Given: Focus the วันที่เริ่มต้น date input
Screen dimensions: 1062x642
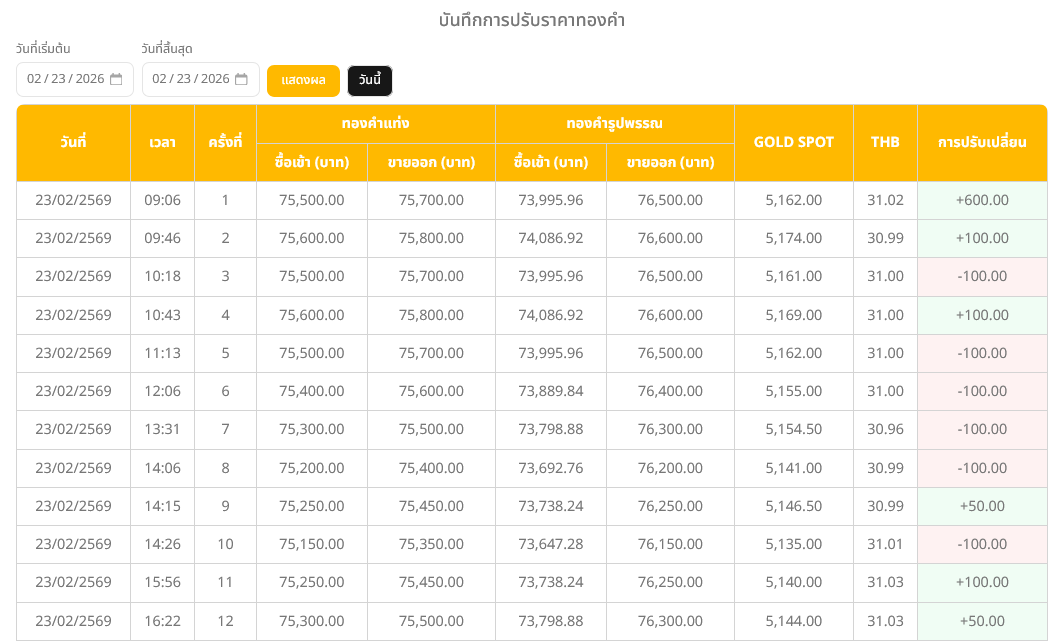Looking at the screenshot, I should point(65,80).
